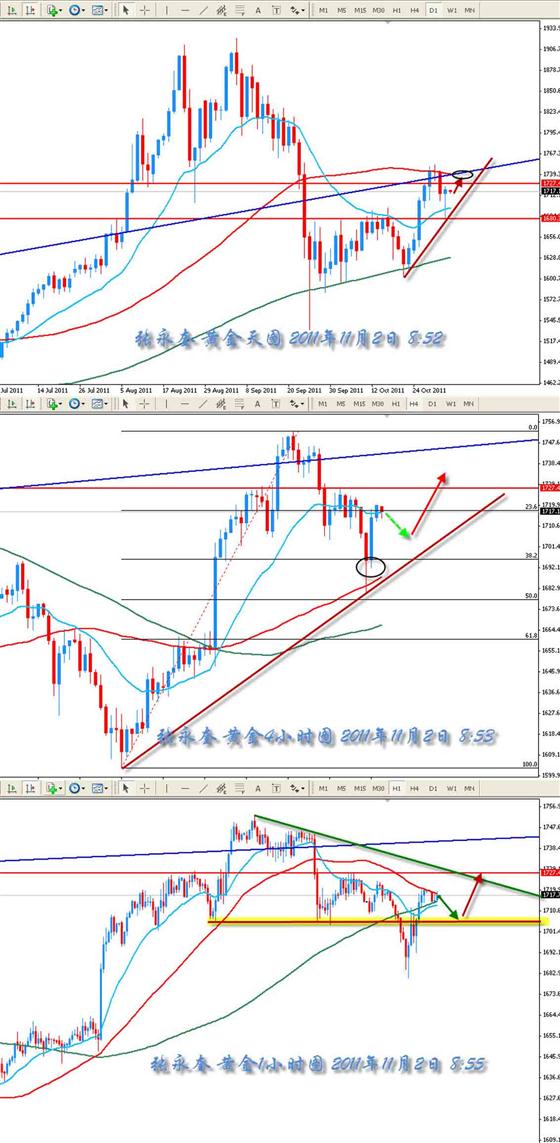Choose the equidistant channel tool on 1-hour chart toolbar
This screenshot has width=560, height=1143.
tap(222, 788)
